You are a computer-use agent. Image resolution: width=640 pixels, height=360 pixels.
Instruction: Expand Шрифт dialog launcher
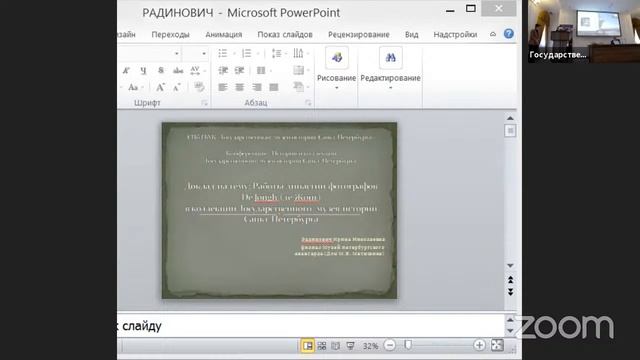point(204,103)
